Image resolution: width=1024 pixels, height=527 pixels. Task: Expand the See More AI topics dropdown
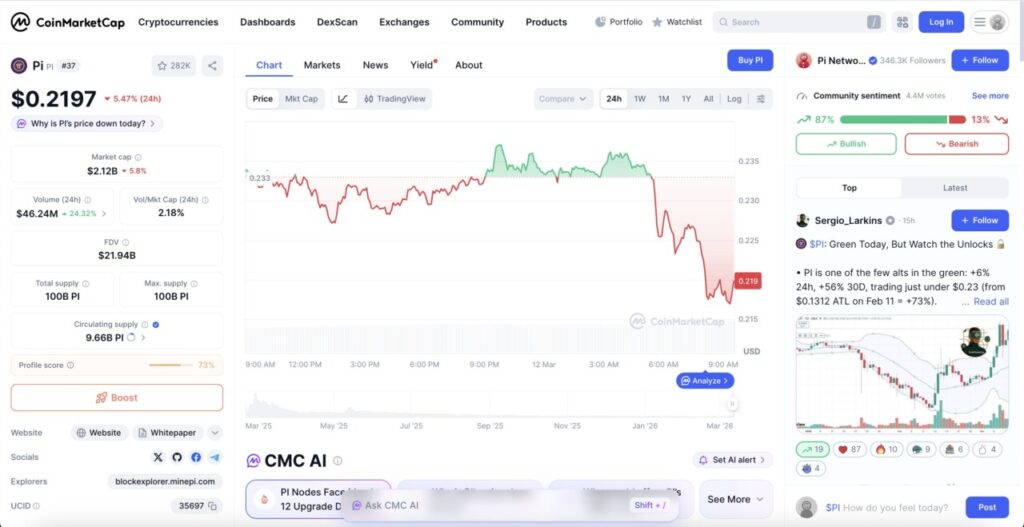coord(735,499)
